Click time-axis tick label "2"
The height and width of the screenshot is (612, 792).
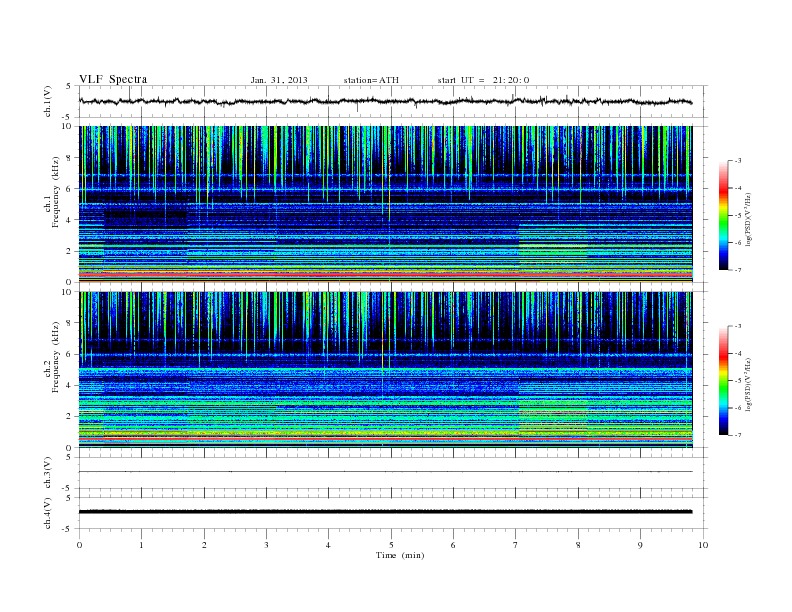pos(204,545)
